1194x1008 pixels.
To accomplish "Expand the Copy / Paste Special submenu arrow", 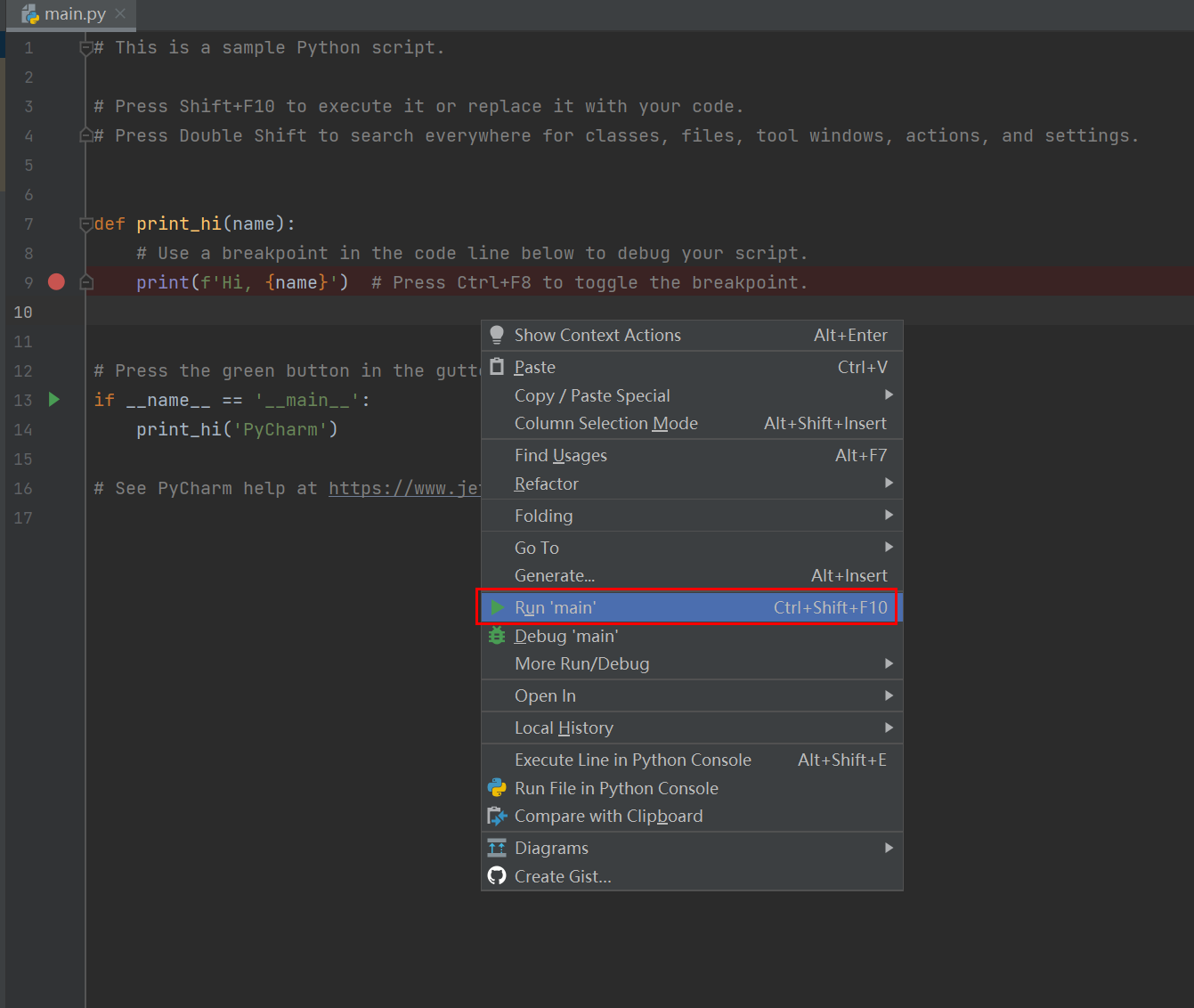I will (x=888, y=395).
